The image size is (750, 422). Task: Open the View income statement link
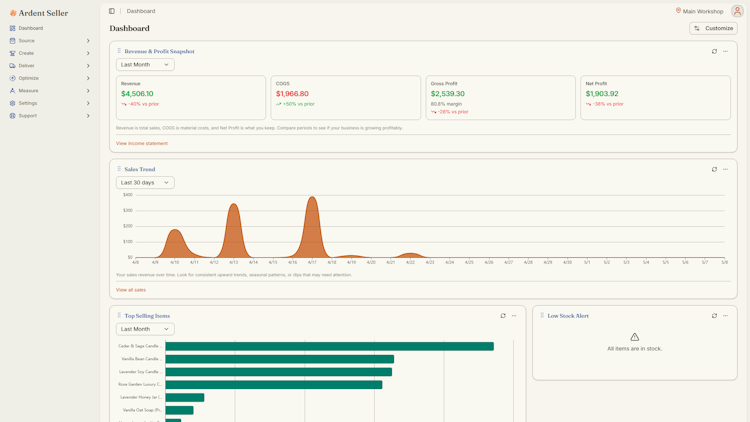[x=142, y=143]
